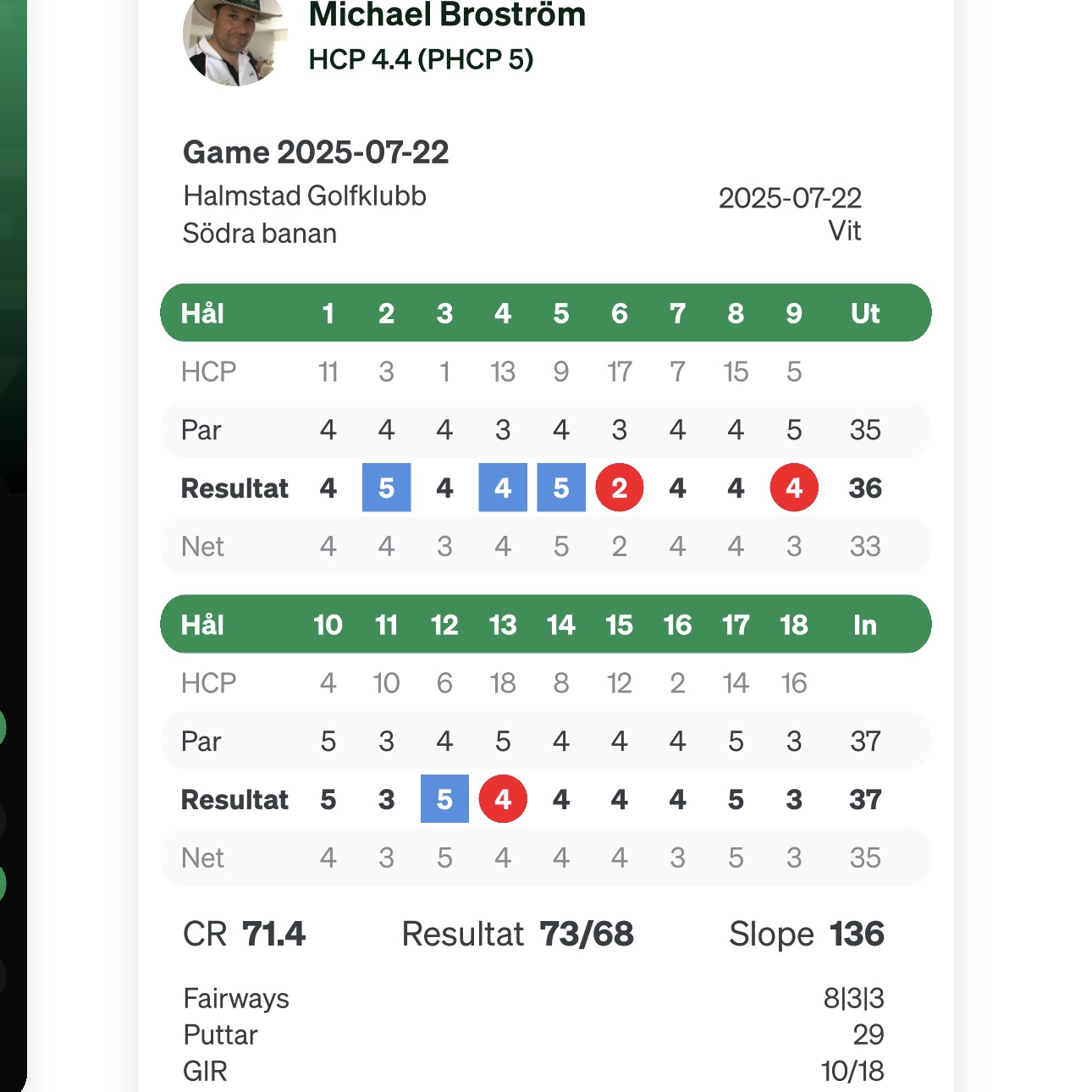Click the Fairways 8|3|3 statistic

coord(533,998)
